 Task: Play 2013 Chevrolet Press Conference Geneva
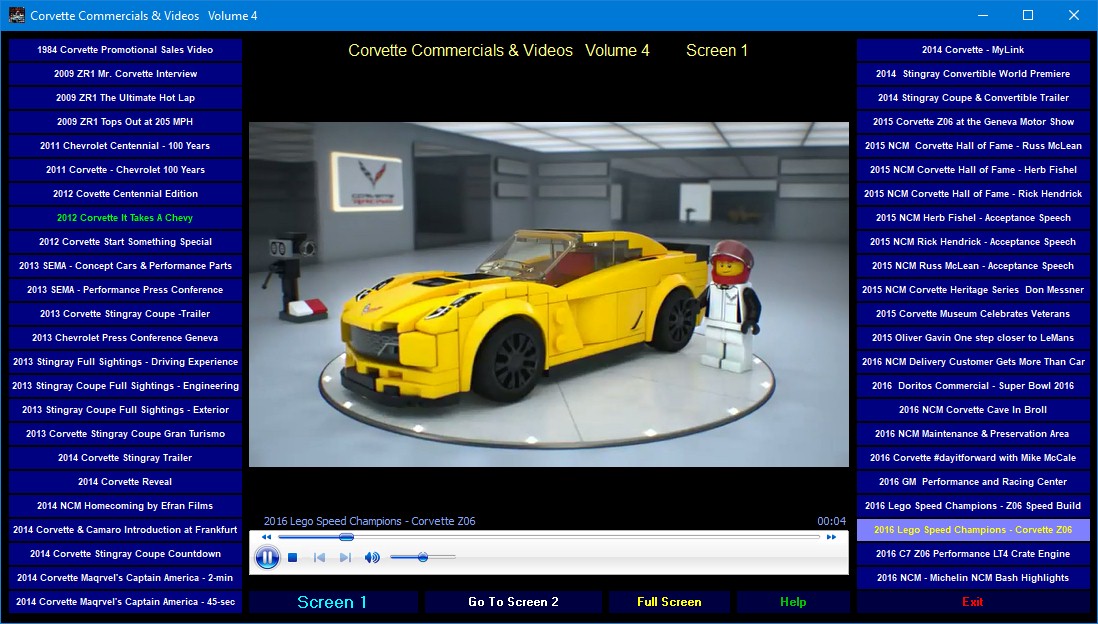(125, 338)
